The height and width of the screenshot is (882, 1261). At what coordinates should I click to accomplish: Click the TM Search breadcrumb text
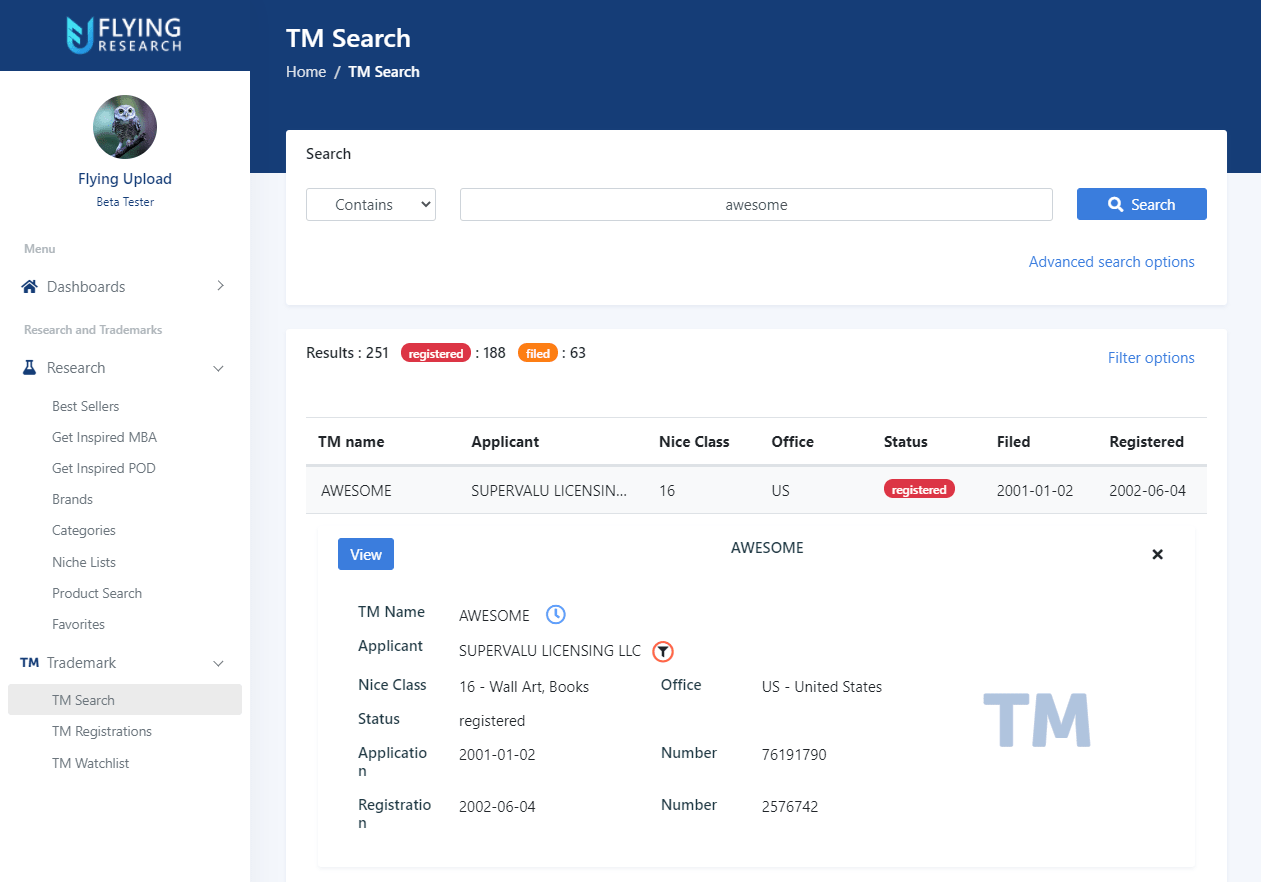pyautogui.click(x=384, y=72)
